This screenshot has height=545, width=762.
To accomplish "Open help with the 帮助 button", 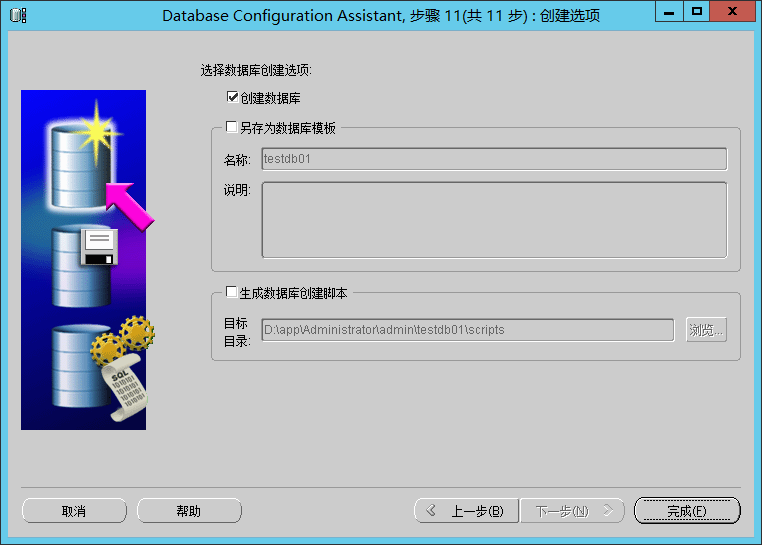I will pyautogui.click(x=189, y=511).
